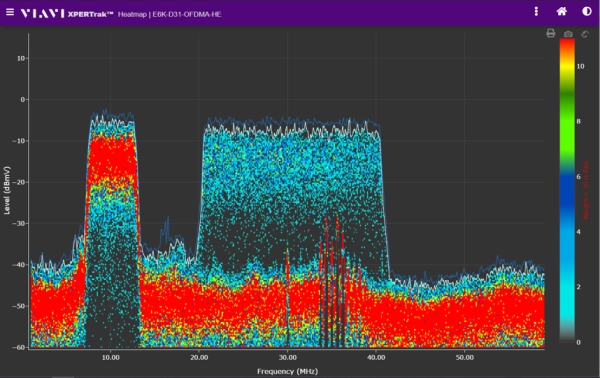600x378 pixels.
Task: Click the −60 level tick label
Action: pos(18,347)
